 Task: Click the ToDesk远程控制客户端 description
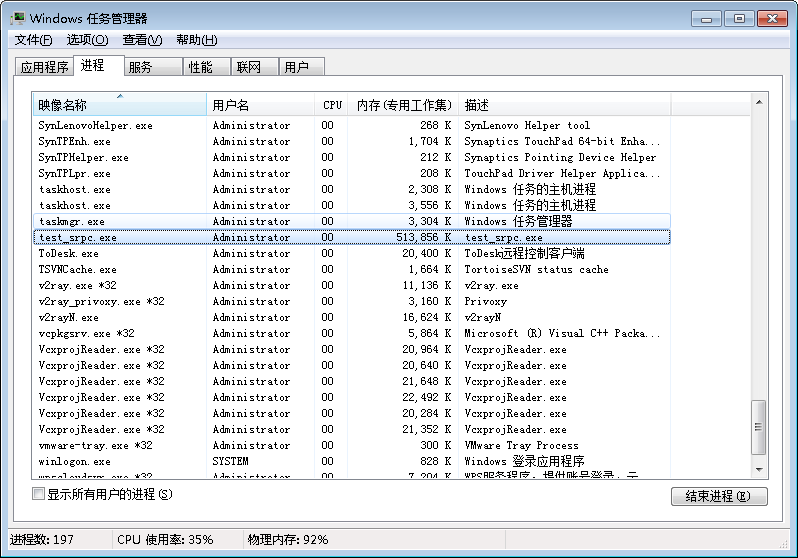click(x=524, y=253)
